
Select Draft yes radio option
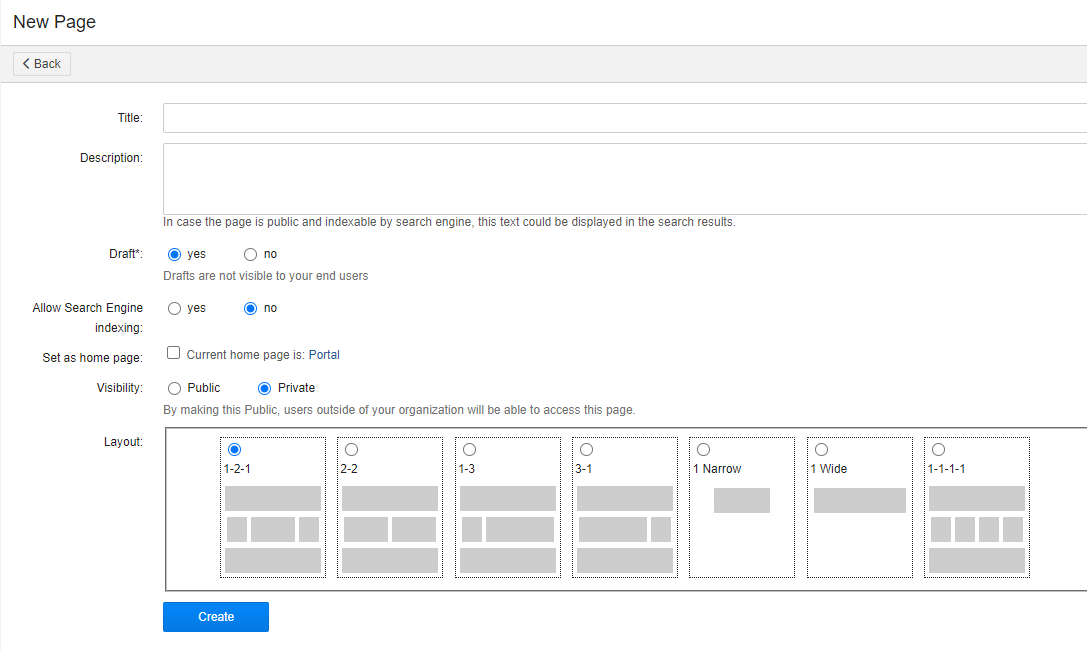point(175,254)
